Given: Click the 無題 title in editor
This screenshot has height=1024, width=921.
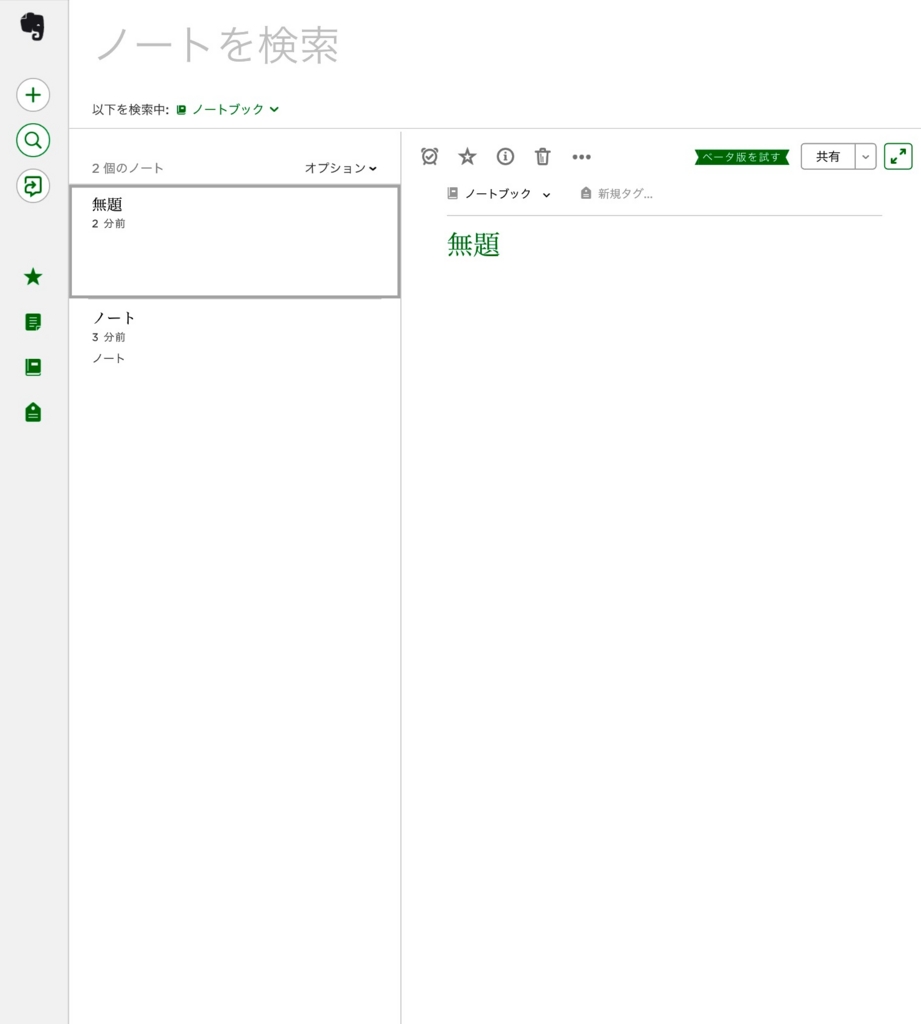Looking at the screenshot, I should (x=474, y=245).
